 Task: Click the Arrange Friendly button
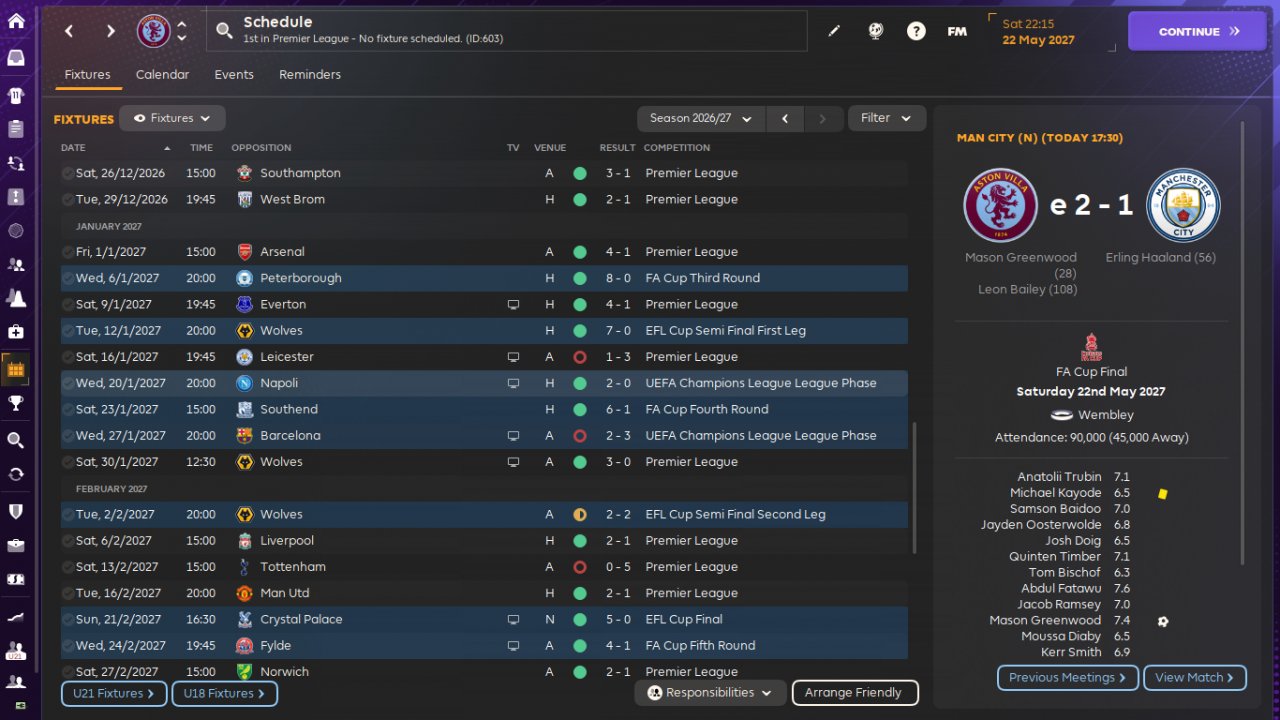tap(855, 692)
